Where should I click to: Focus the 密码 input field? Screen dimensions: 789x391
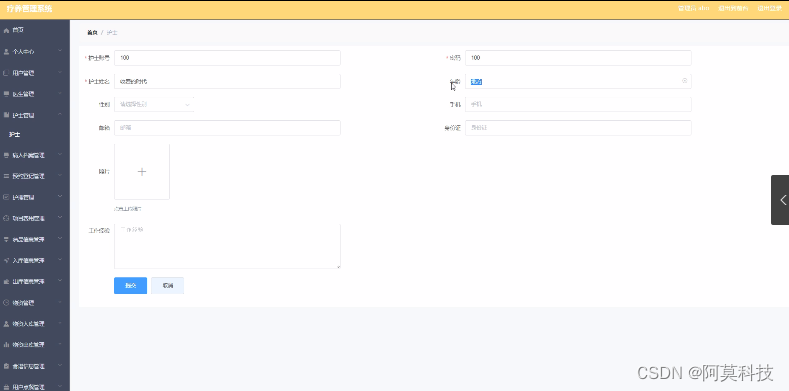(x=578, y=58)
